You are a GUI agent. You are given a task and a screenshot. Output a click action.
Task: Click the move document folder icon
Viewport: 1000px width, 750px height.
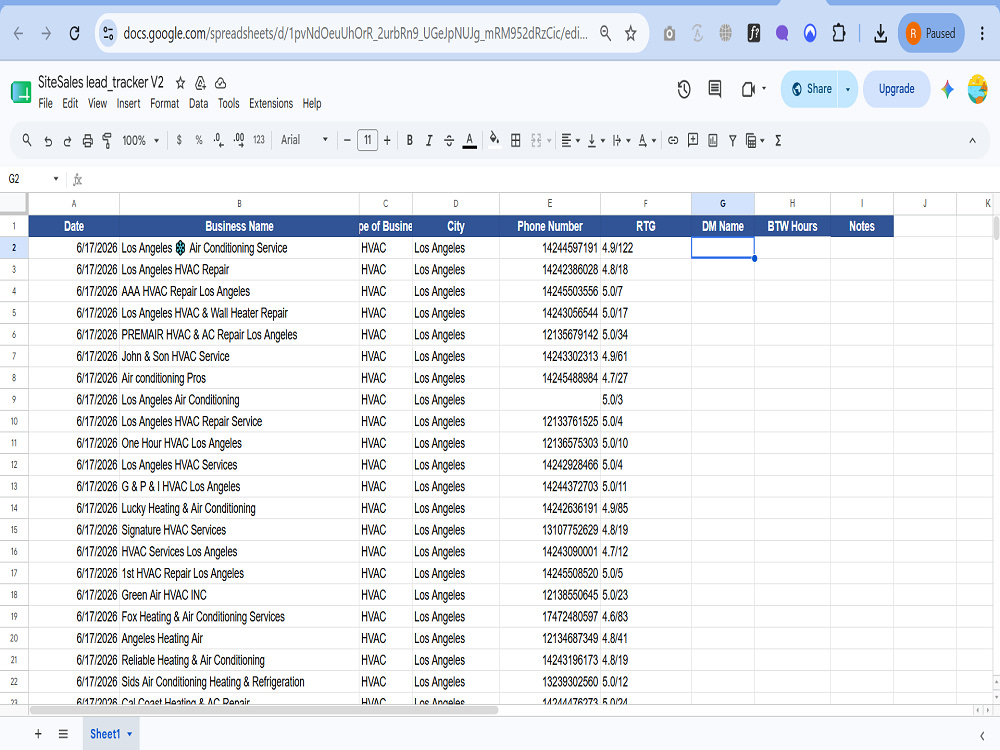(200, 83)
